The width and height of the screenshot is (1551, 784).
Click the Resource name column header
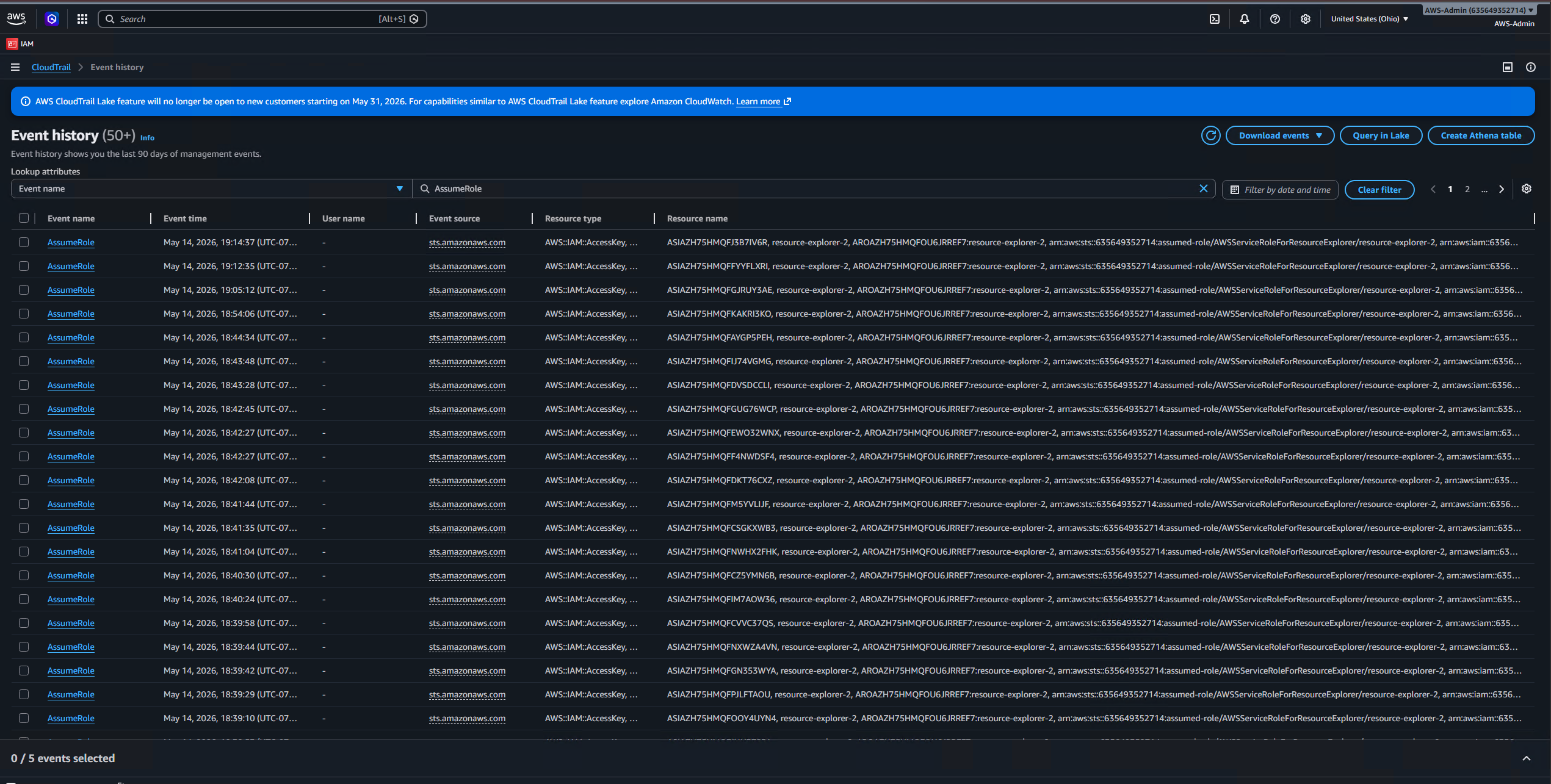click(x=697, y=218)
